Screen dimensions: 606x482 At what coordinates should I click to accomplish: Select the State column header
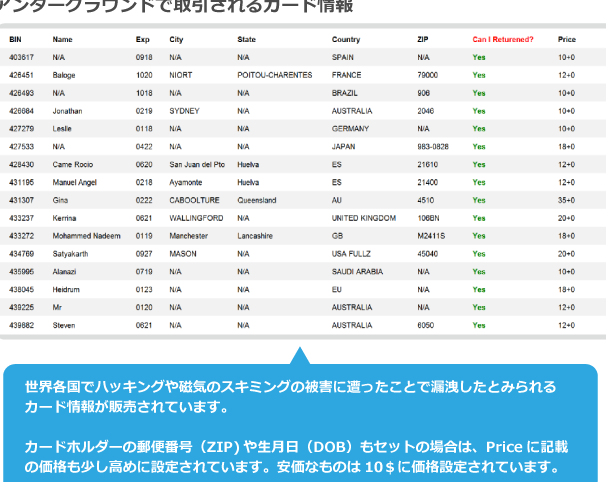[247, 40]
